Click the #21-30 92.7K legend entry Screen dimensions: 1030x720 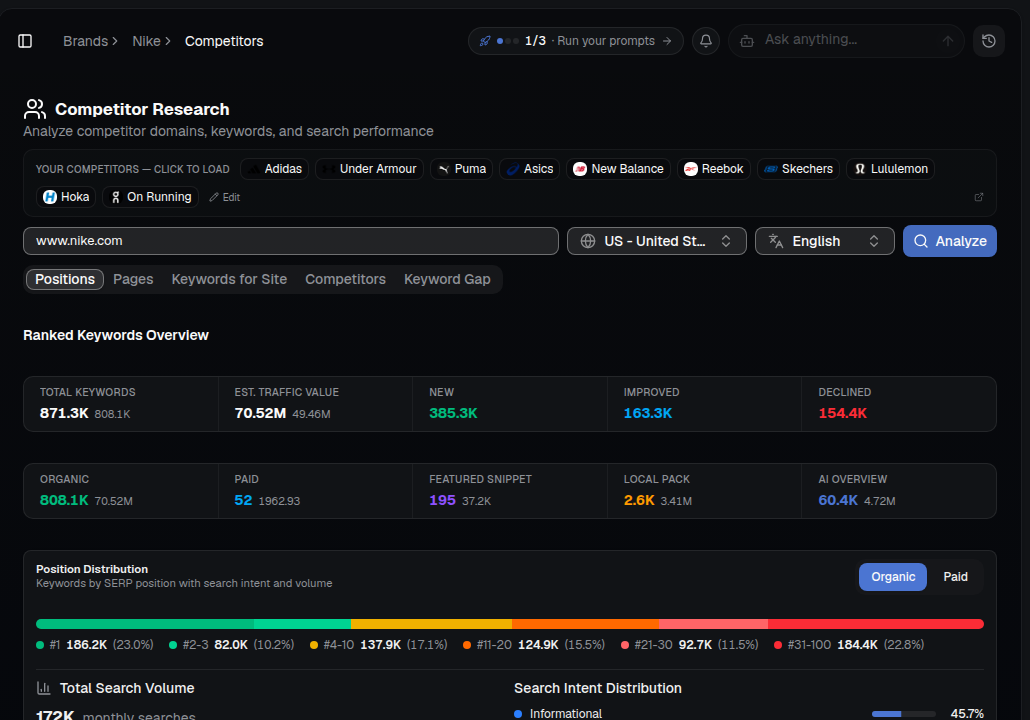click(690, 644)
